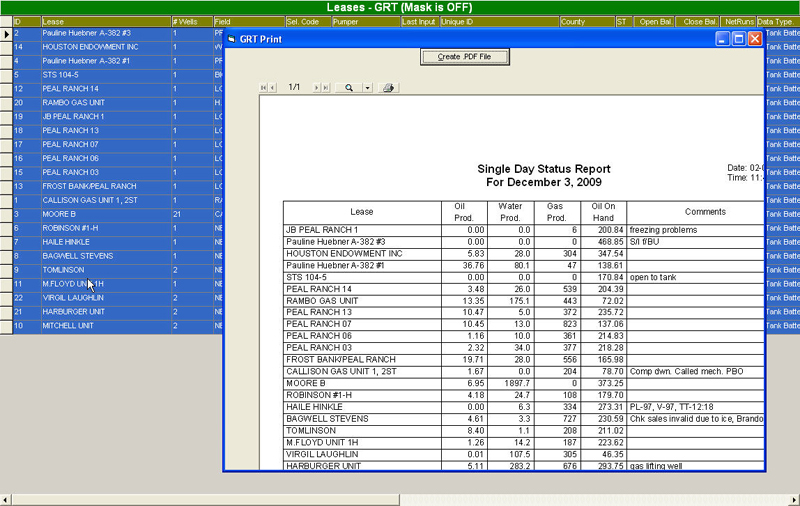Click page indicator 1/1 in print toolbar
Image resolution: width=800 pixels, height=506 pixels.
pyautogui.click(x=294, y=87)
